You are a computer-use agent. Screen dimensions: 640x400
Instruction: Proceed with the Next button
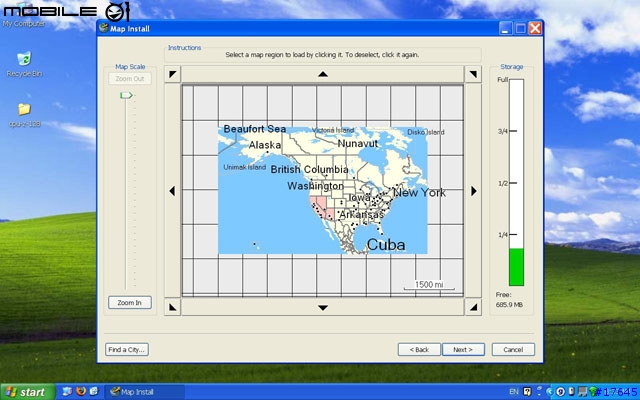tap(463, 349)
